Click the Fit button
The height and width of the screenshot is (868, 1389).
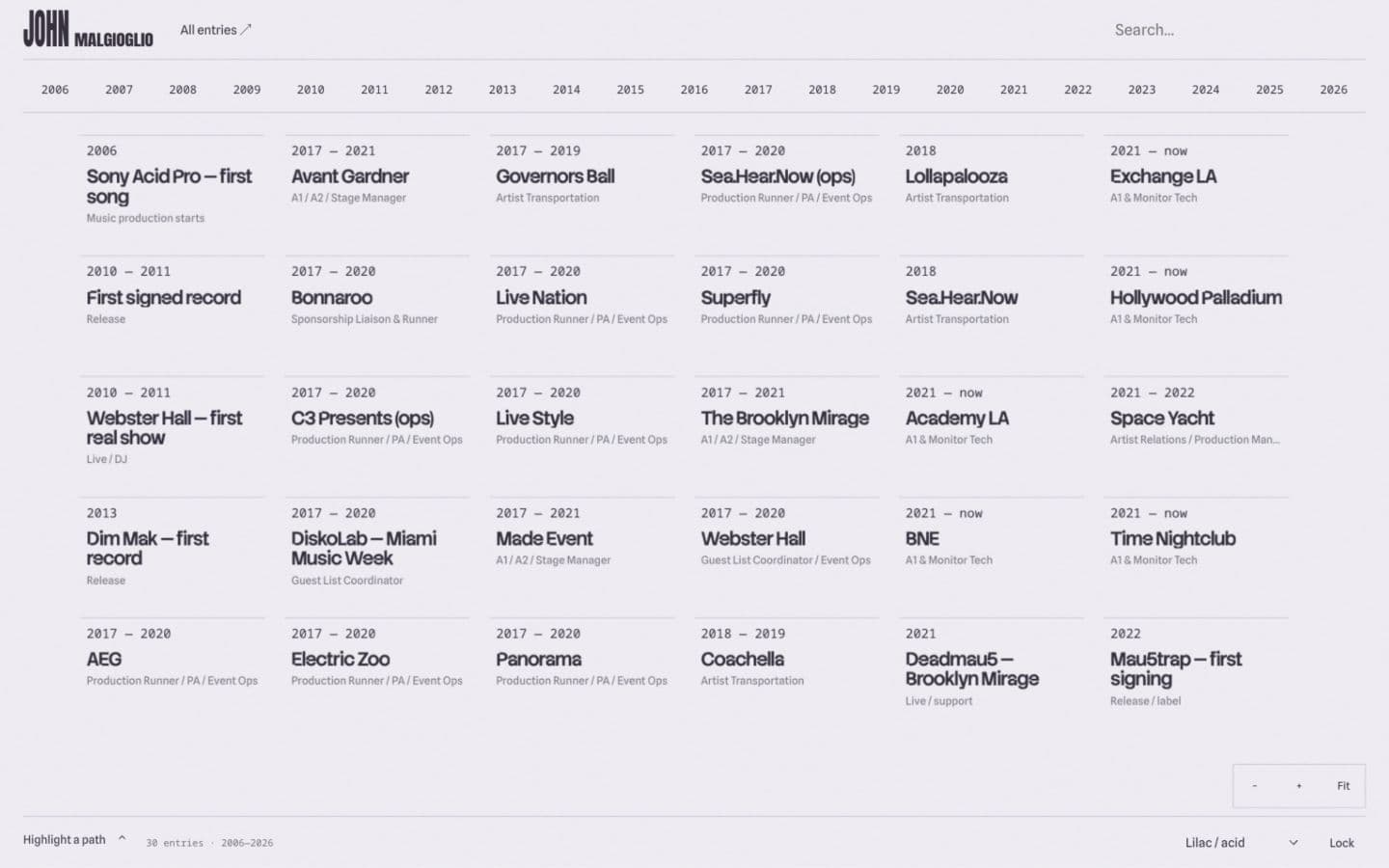click(x=1344, y=786)
